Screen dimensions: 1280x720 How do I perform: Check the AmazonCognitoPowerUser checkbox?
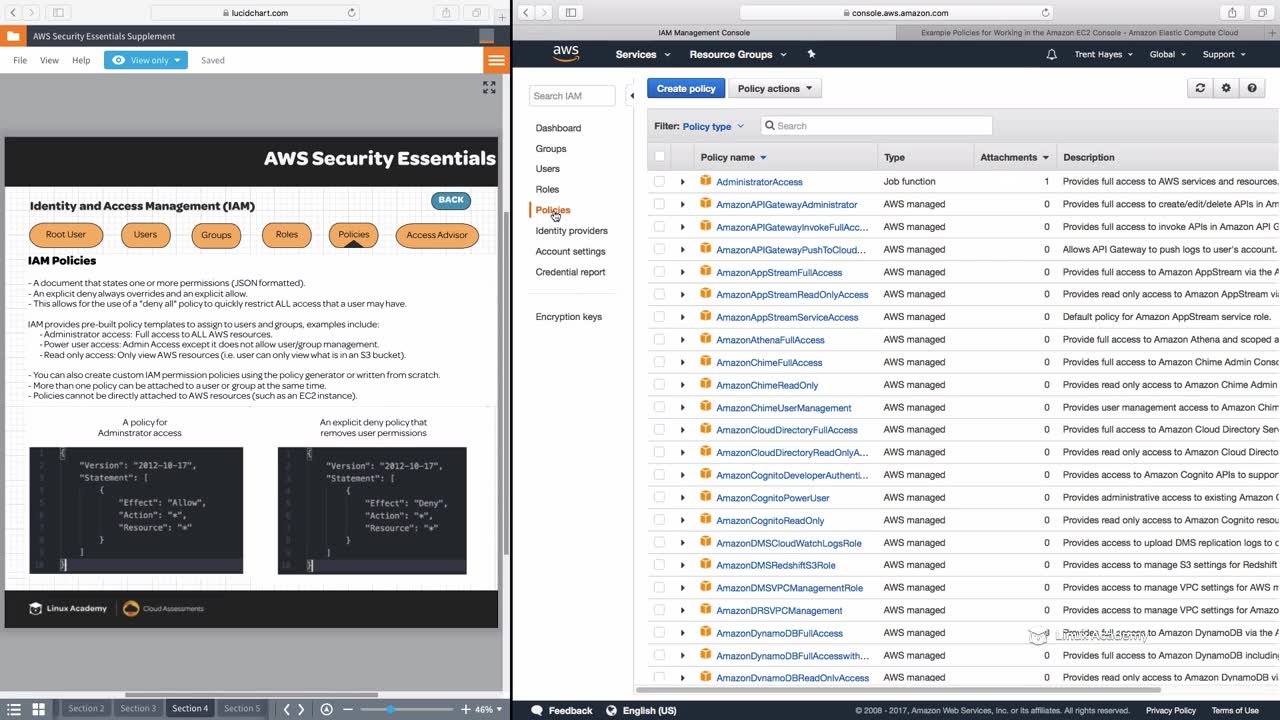click(x=659, y=497)
